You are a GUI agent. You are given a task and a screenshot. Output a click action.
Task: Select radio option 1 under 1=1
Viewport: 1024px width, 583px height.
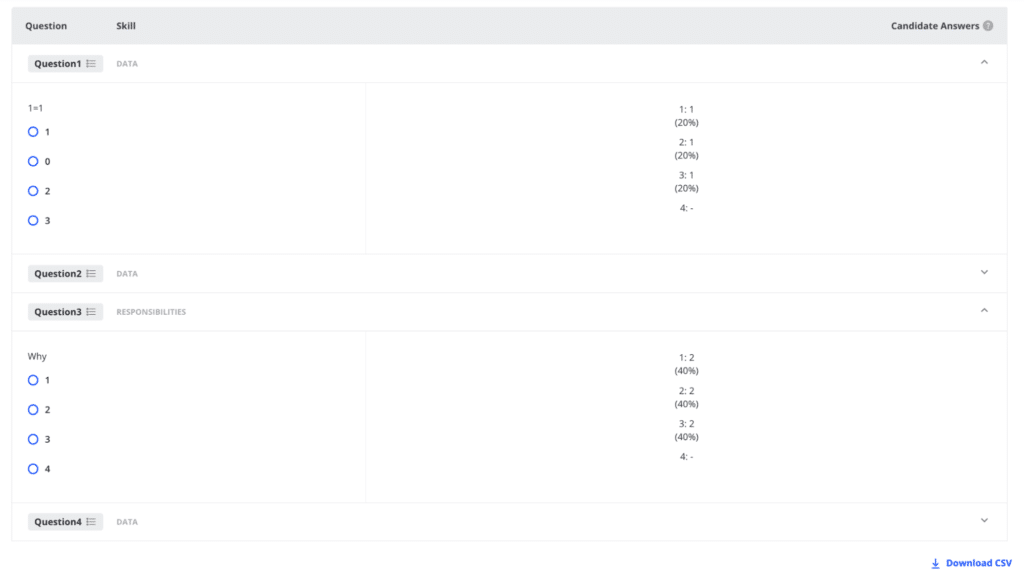tap(33, 132)
